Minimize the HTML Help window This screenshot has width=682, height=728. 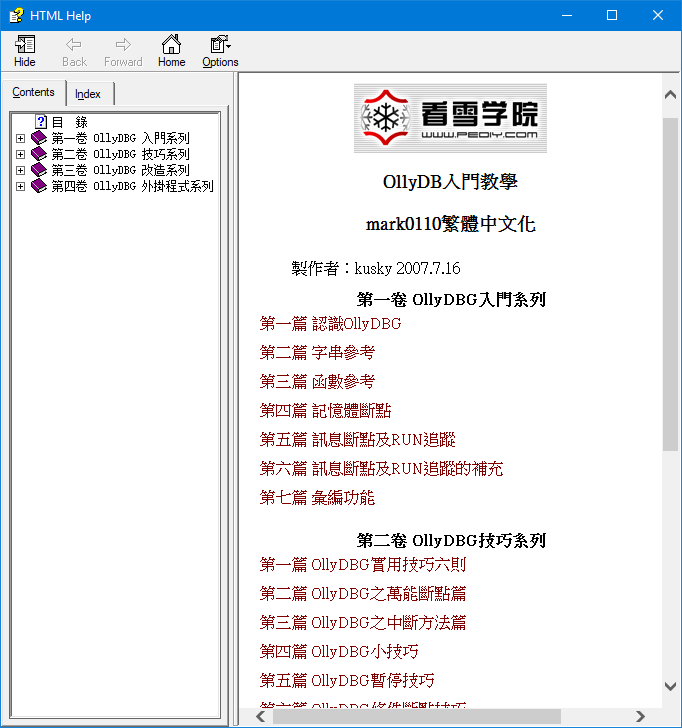[566, 15]
